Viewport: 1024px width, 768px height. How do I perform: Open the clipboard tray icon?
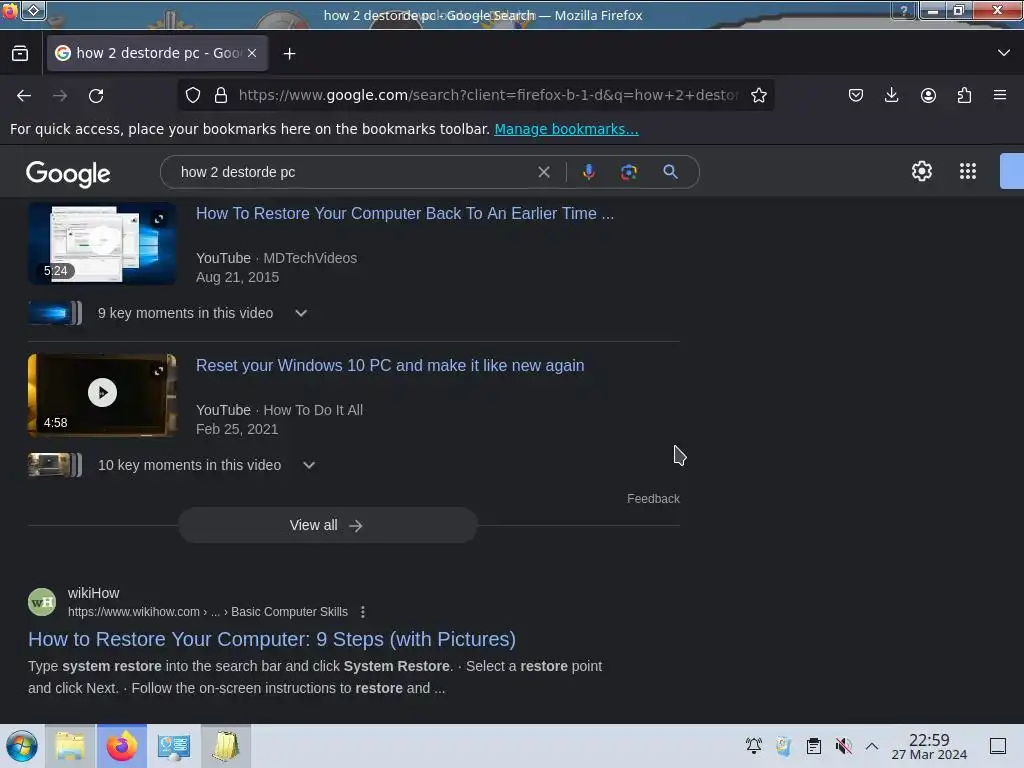(814, 746)
